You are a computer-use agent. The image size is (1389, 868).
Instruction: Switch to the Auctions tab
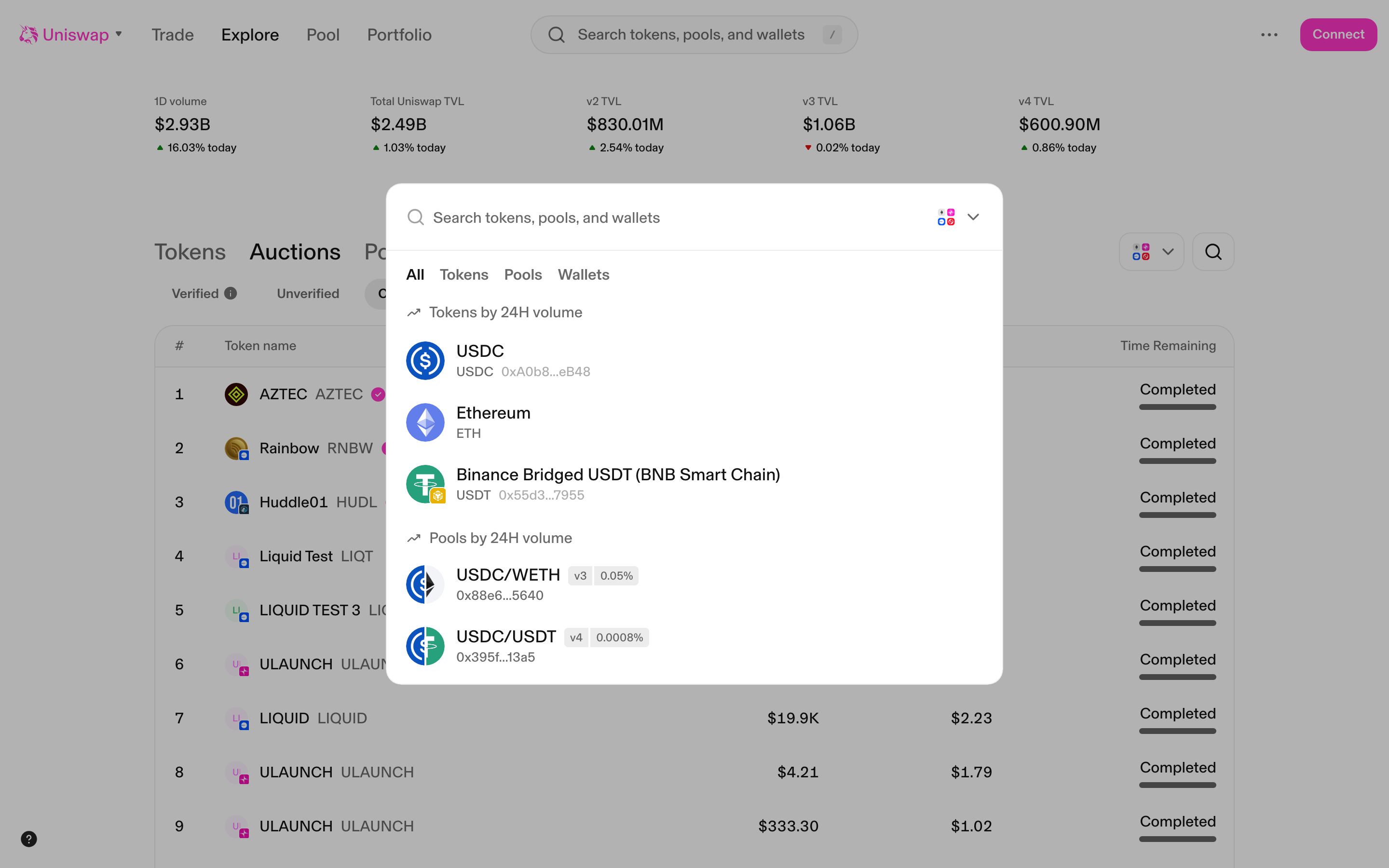point(295,251)
